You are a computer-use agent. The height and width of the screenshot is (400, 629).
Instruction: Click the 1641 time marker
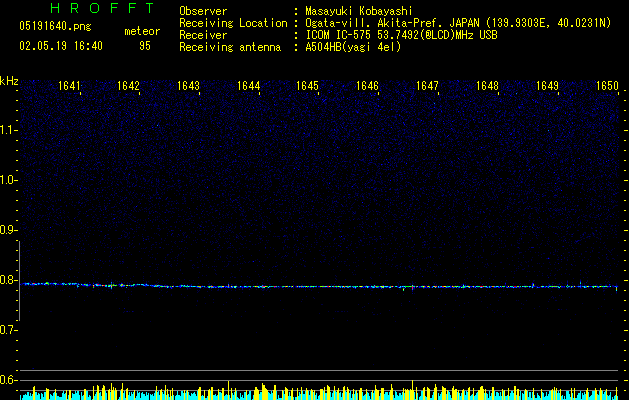69,86
